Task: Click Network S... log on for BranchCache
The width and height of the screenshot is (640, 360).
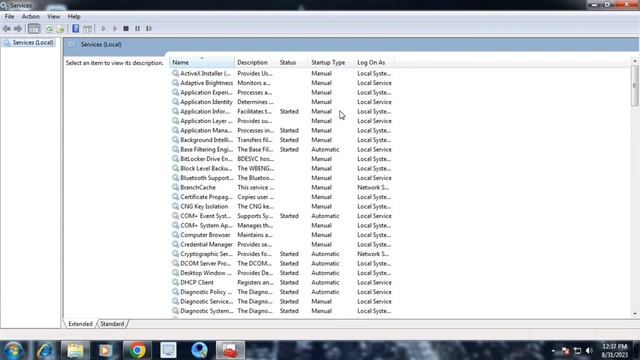Action: [x=373, y=187]
